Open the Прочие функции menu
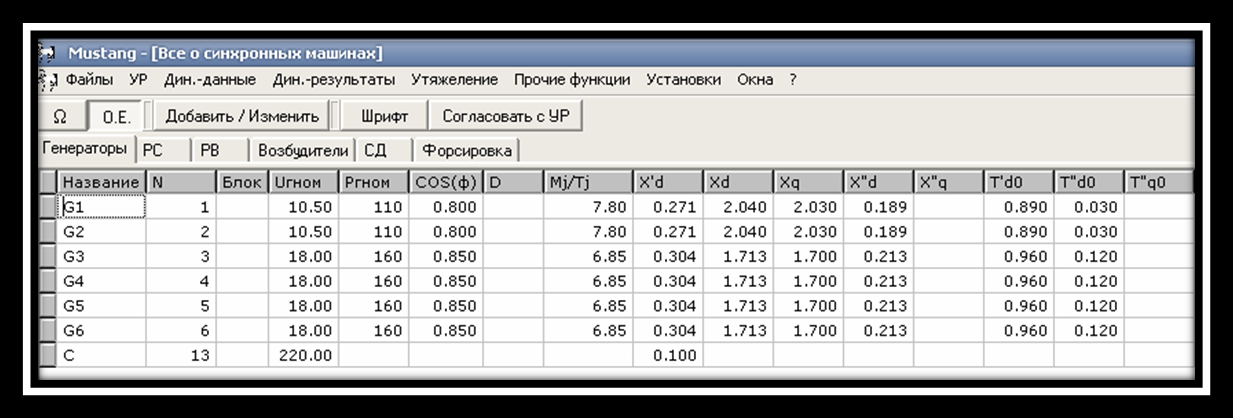 tap(572, 80)
